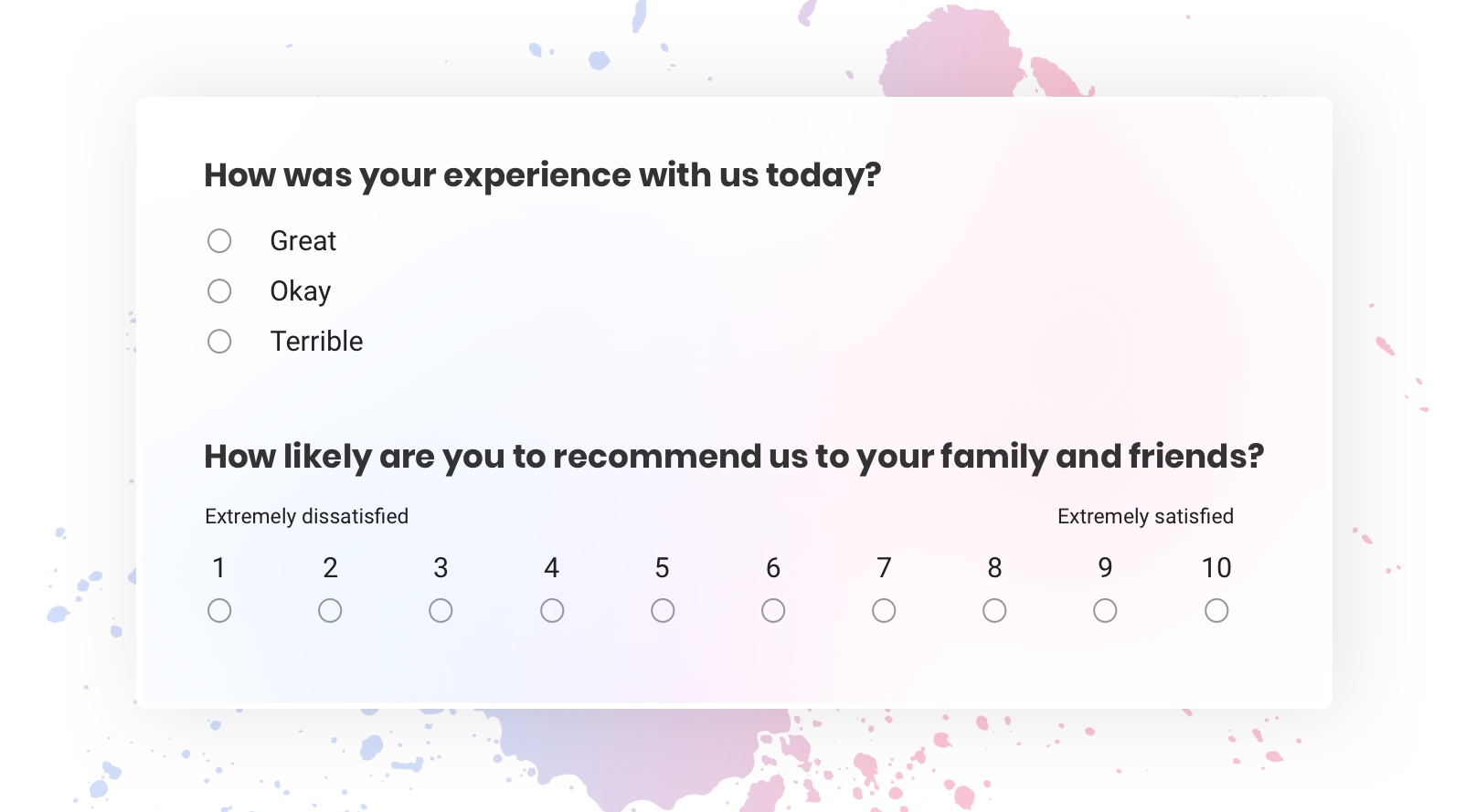1476x812 pixels.
Task: Click the "Okay" answer label text
Action: coord(300,290)
